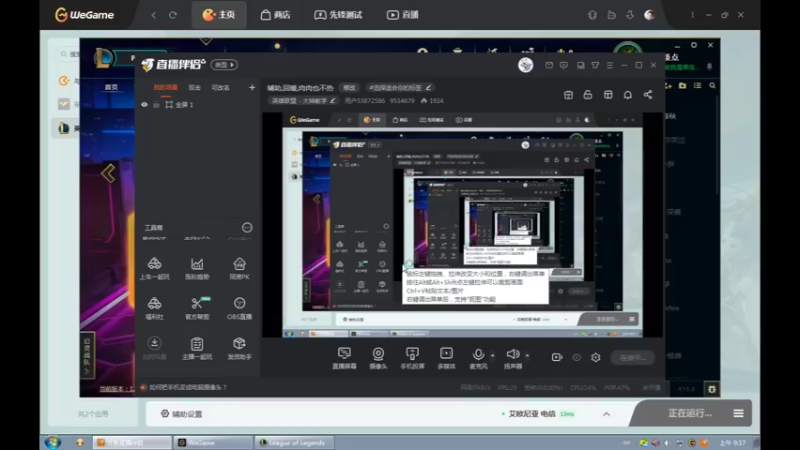Expand speaker options arrow
This screenshot has height=450, width=800.
click(x=527, y=355)
